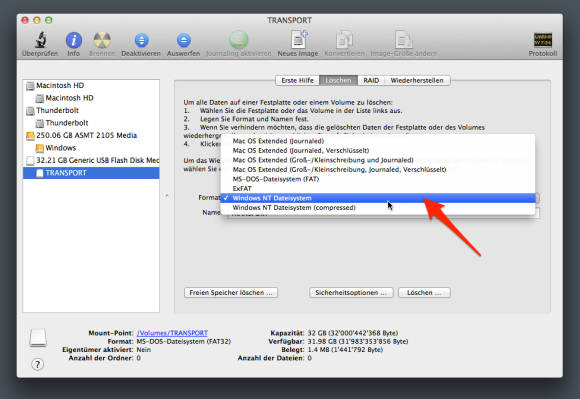Choose Mac OS Extended (Groß-/Kleinschreibung und Journaled)

(378, 160)
